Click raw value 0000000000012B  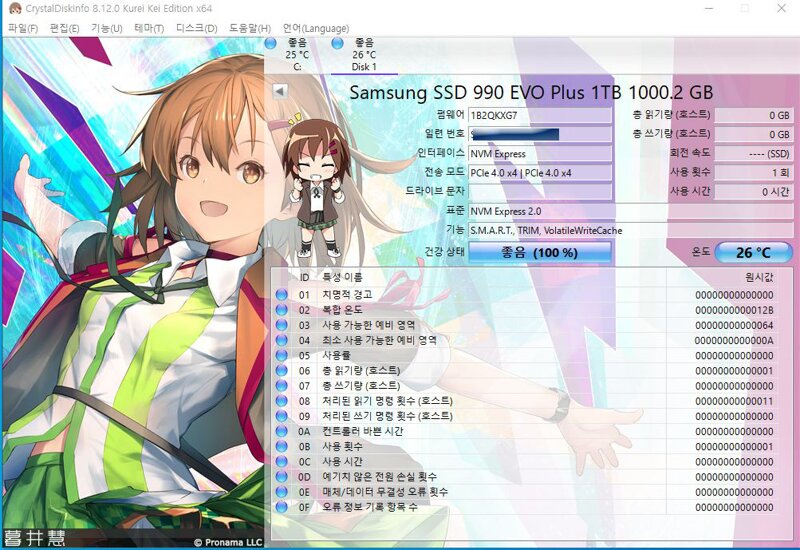[734, 310]
